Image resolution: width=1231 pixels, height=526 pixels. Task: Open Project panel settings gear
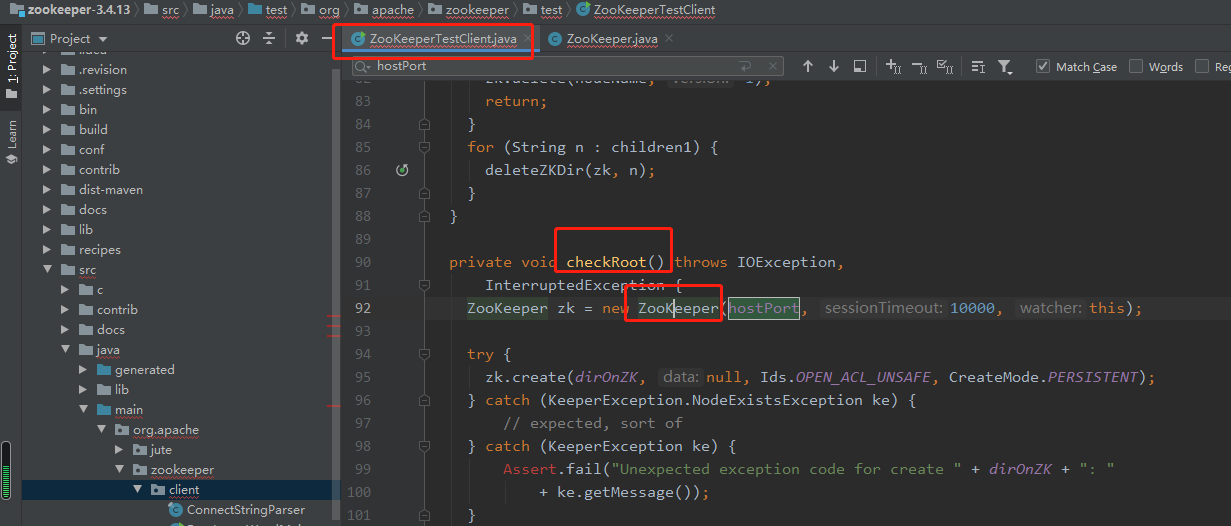click(x=302, y=38)
